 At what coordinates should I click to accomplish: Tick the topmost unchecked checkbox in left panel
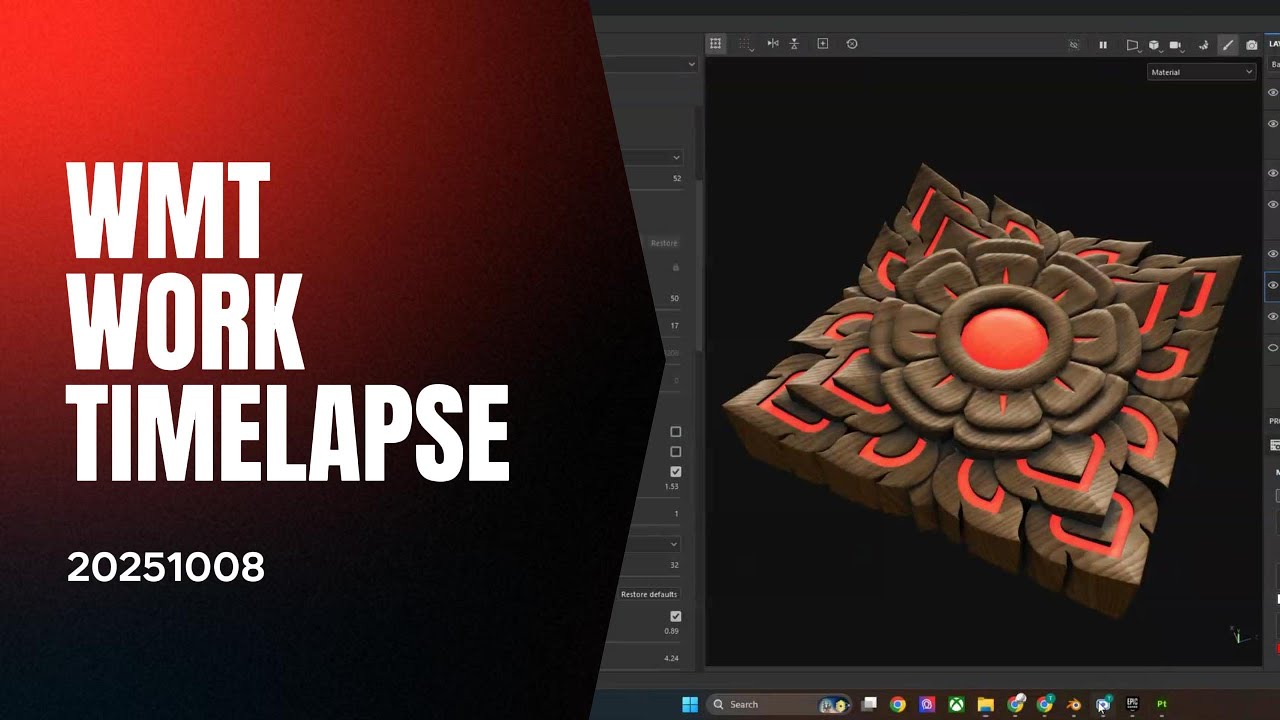coord(675,432)
